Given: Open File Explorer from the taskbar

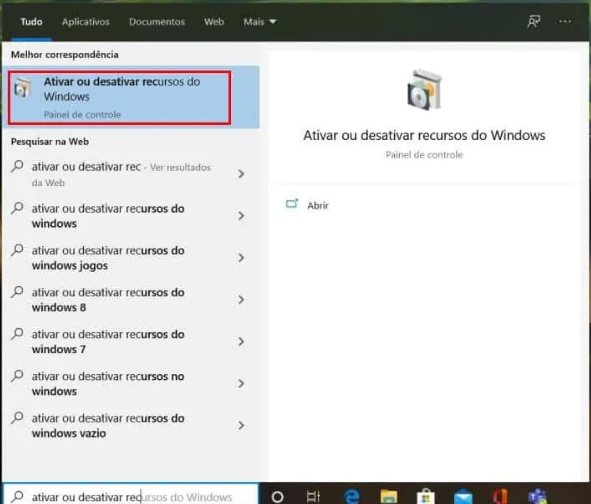Looking at the screenshot, I should (x=389, y=496).
